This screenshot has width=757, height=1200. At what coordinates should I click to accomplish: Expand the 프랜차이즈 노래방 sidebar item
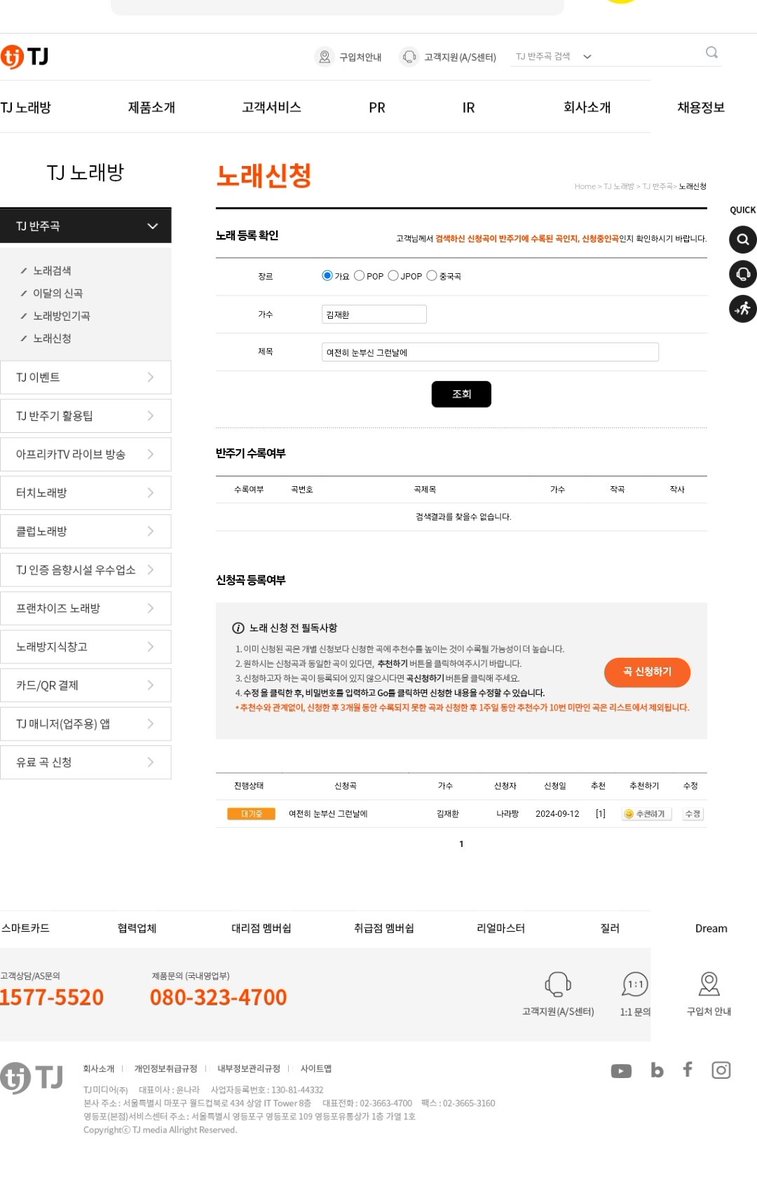pos(85,608)
